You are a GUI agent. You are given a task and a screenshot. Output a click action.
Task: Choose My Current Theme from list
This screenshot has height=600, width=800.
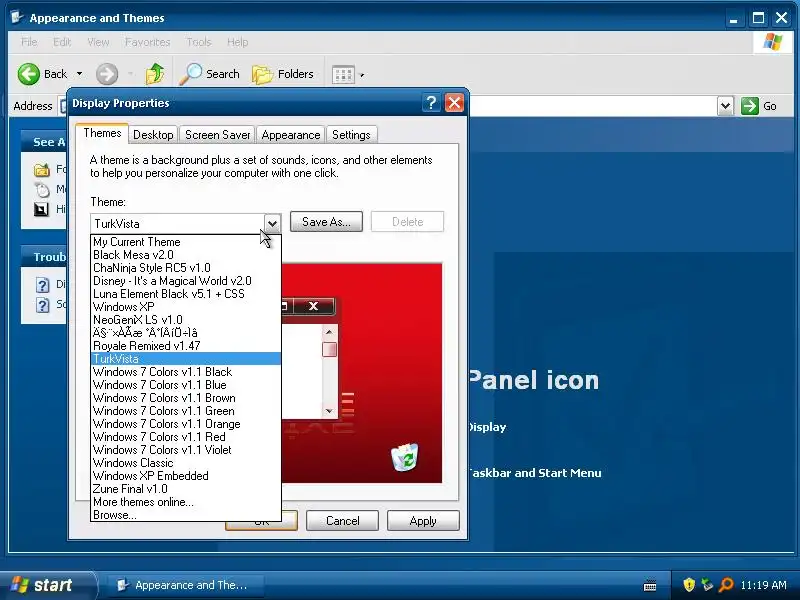click(x=186, y=242)
